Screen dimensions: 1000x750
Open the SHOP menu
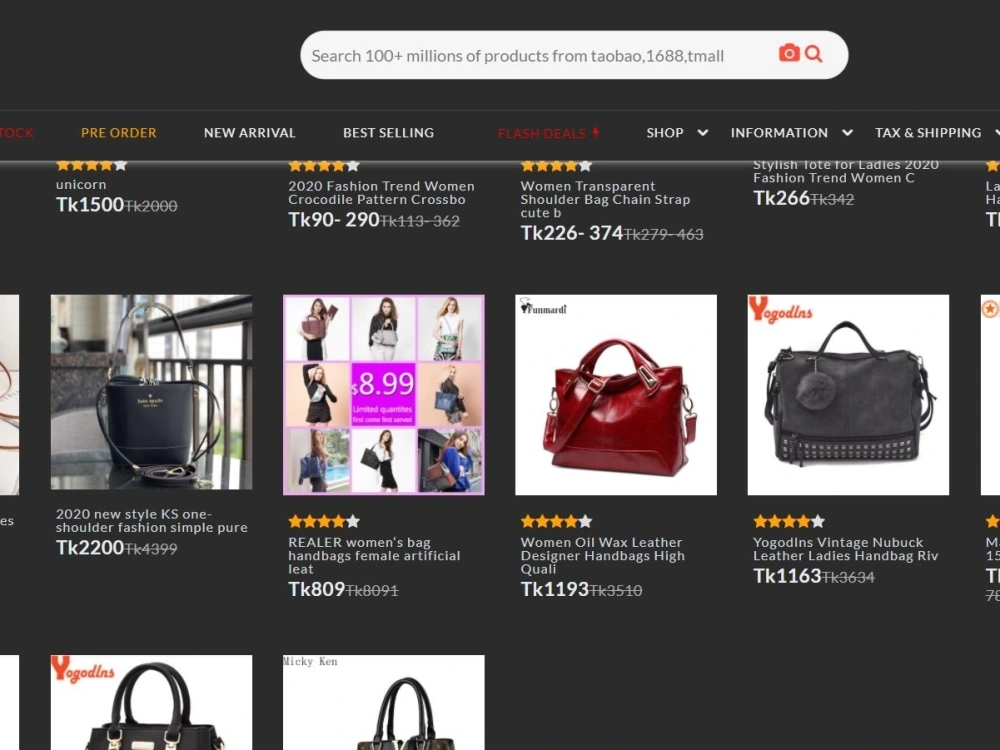coord(665,133)
